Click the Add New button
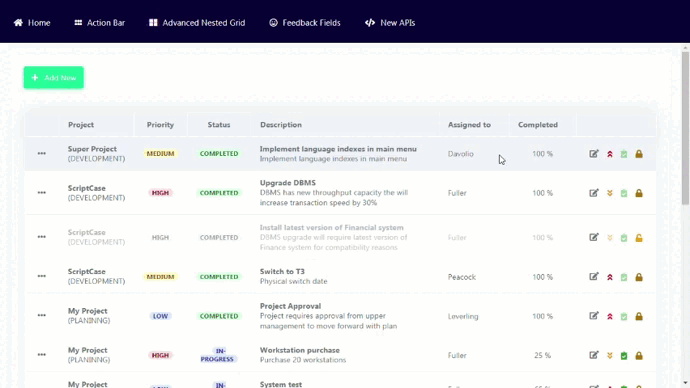Viewport: 690px width, 388px height. (54, 78)
